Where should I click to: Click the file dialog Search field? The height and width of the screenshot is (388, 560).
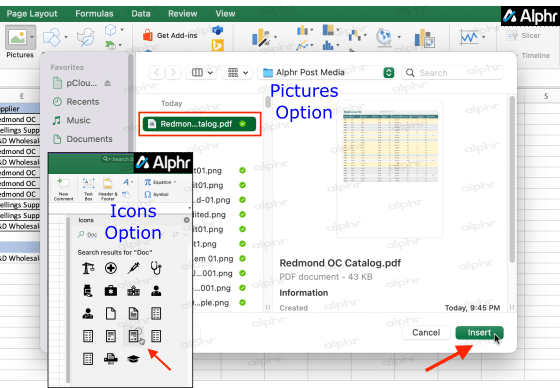[452, 73]
